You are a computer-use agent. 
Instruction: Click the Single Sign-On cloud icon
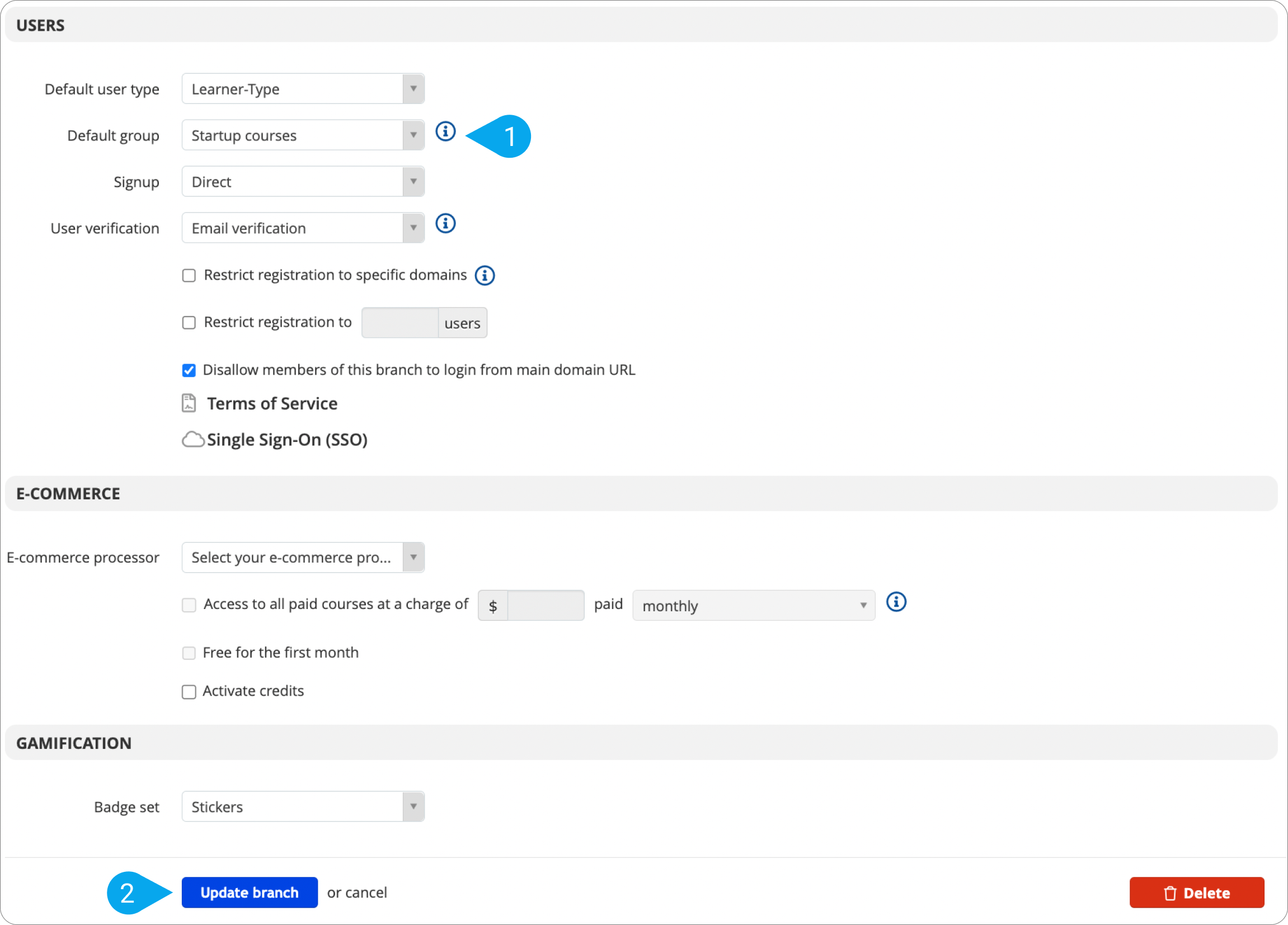click(193, 440)
